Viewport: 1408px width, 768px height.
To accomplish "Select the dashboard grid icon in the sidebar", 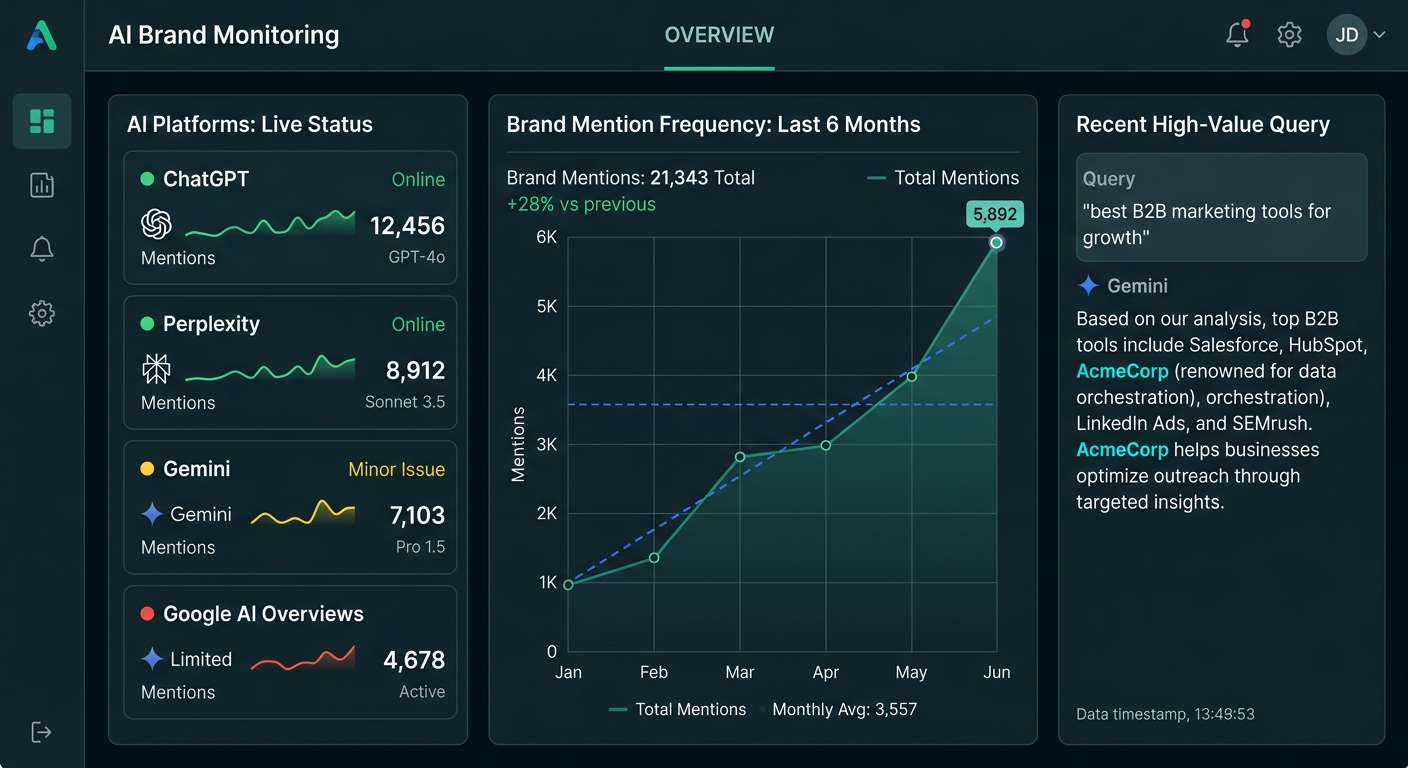I will click(x=41, y=120).
